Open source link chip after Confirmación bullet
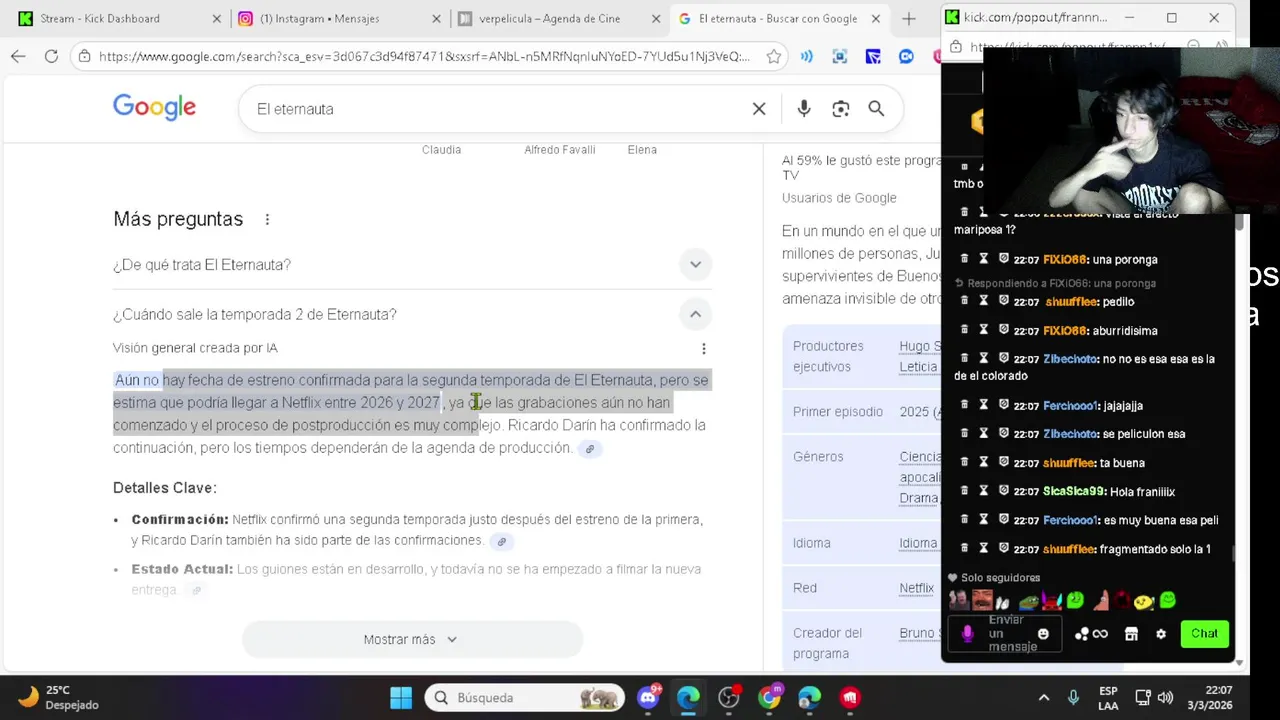Image resolution: width=1280 pixels, height=720 pixels. point(502,541)
